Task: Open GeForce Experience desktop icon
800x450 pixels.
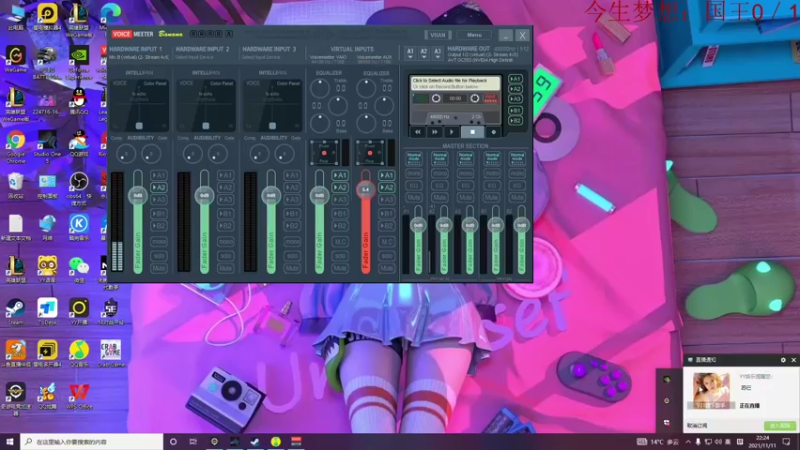Action: click(x=79, y=62)
